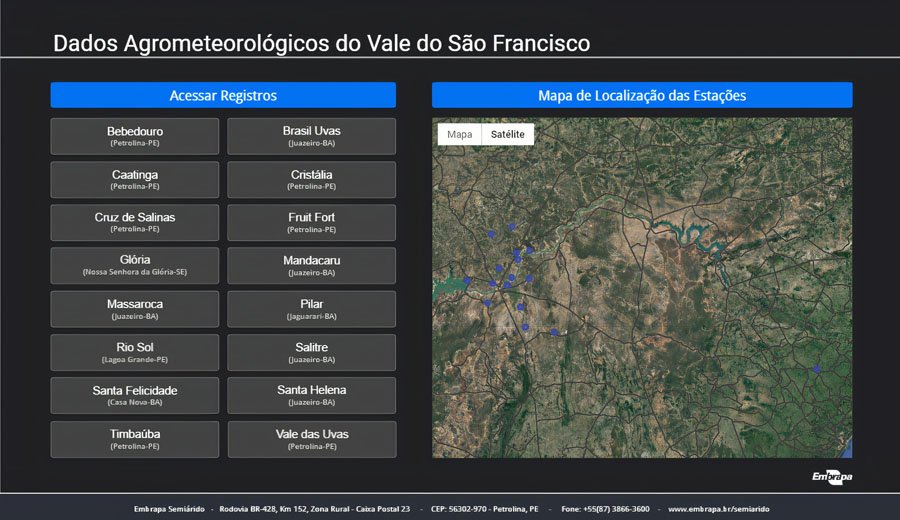Image resolution: width=900 pixels, height=520 pixels.
Task: Select the Caatinga station button
Action: pos(135,180)
